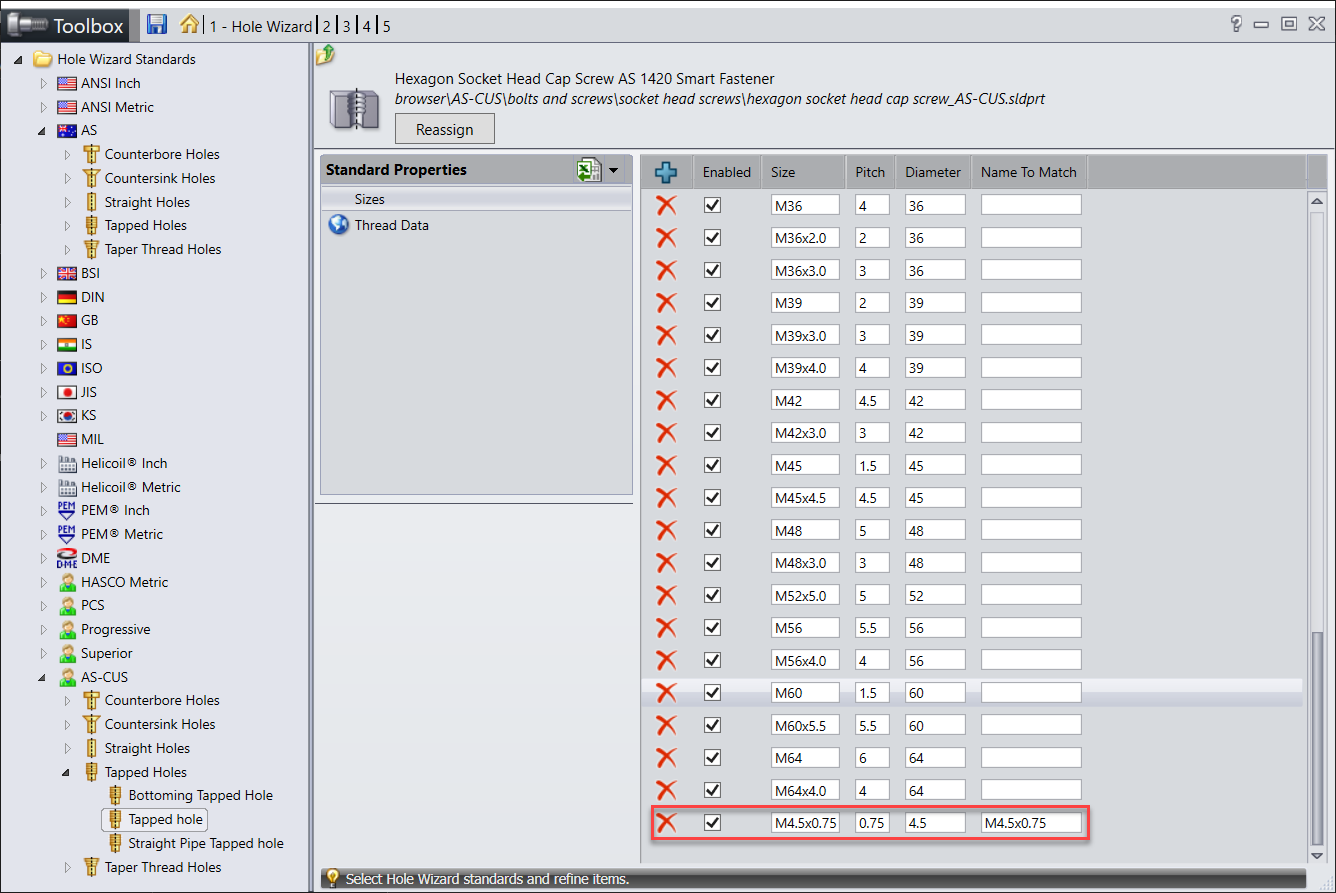Click the blue plus add-row icon

click(666, 172)
